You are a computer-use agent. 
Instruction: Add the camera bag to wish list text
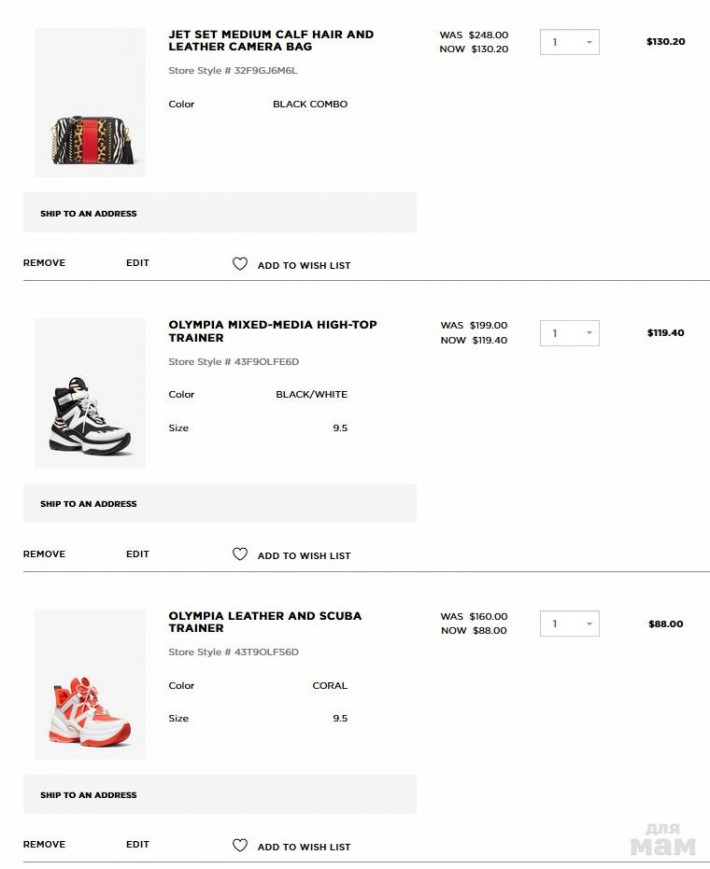point(304,265)
